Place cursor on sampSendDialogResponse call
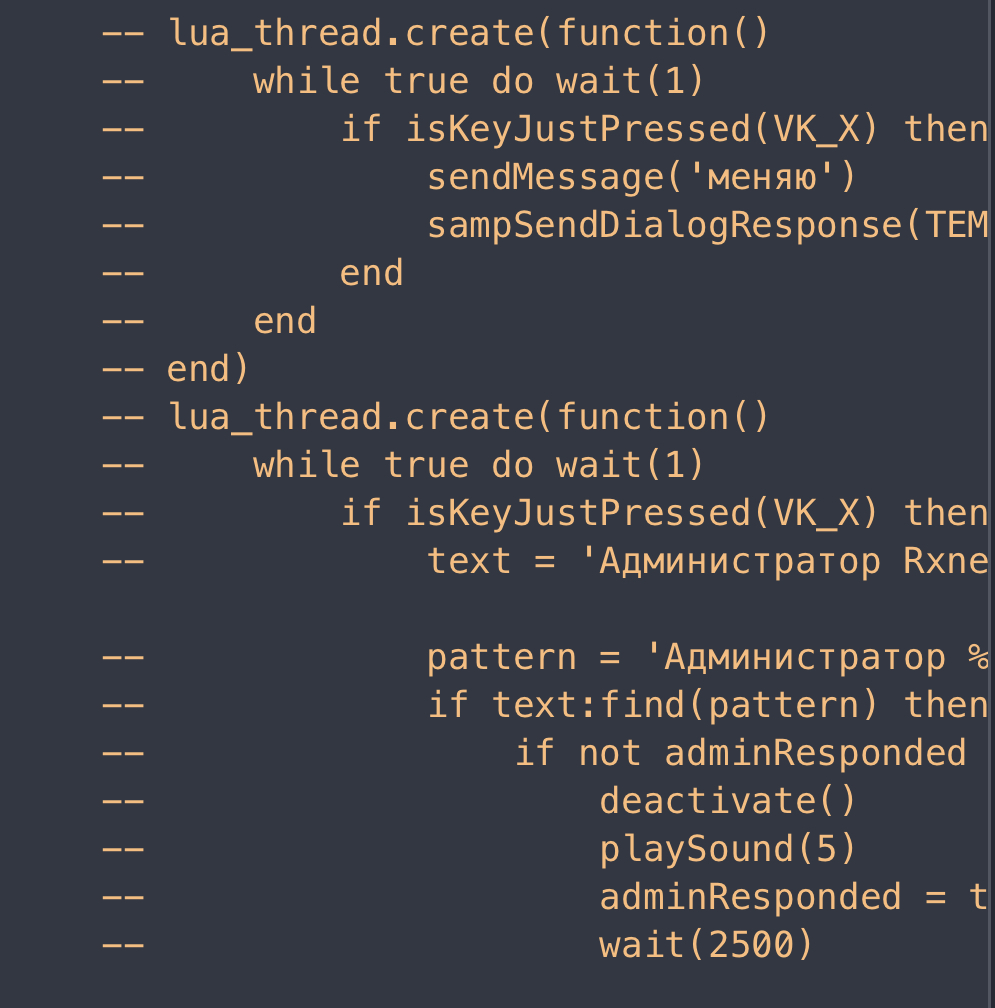The height and width of the screenshot is (1008, 995). point(707,226)
